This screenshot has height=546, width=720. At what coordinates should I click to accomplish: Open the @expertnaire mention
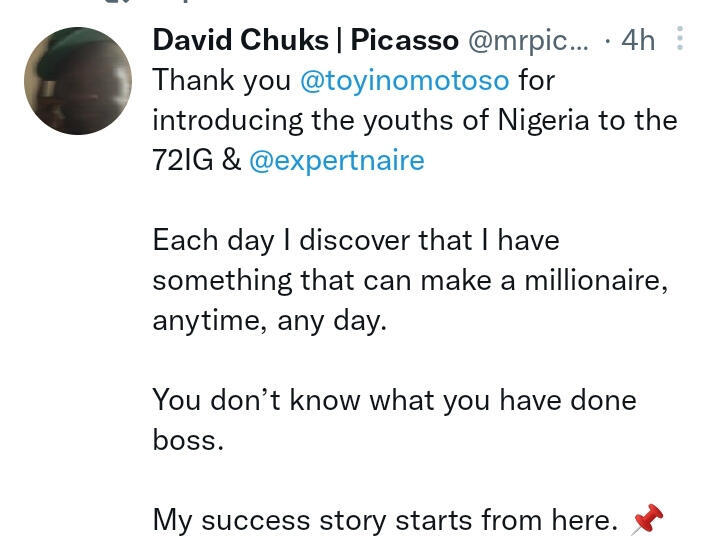point(336,160)
